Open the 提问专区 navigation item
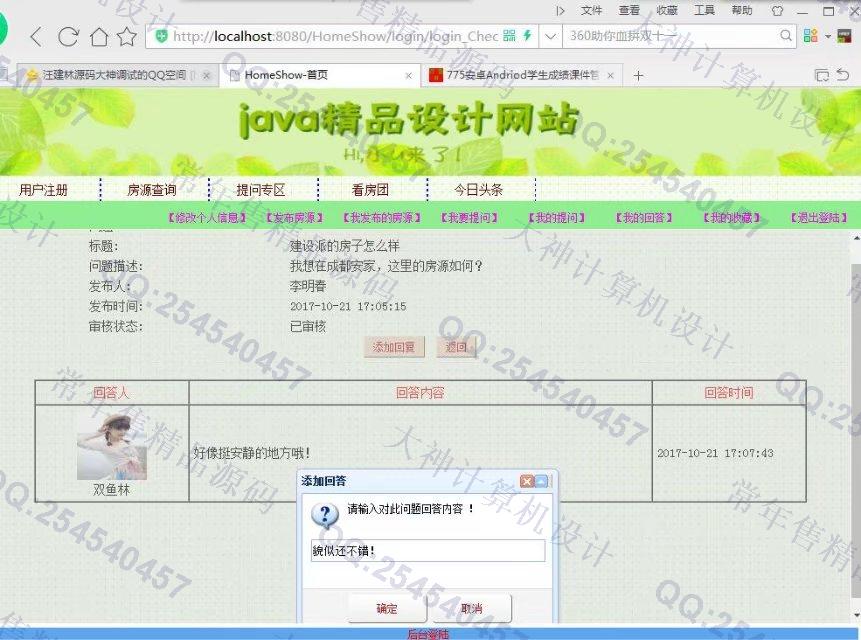Image resolution: width=861 pixels, height=640 pixels. click(260, 190)
